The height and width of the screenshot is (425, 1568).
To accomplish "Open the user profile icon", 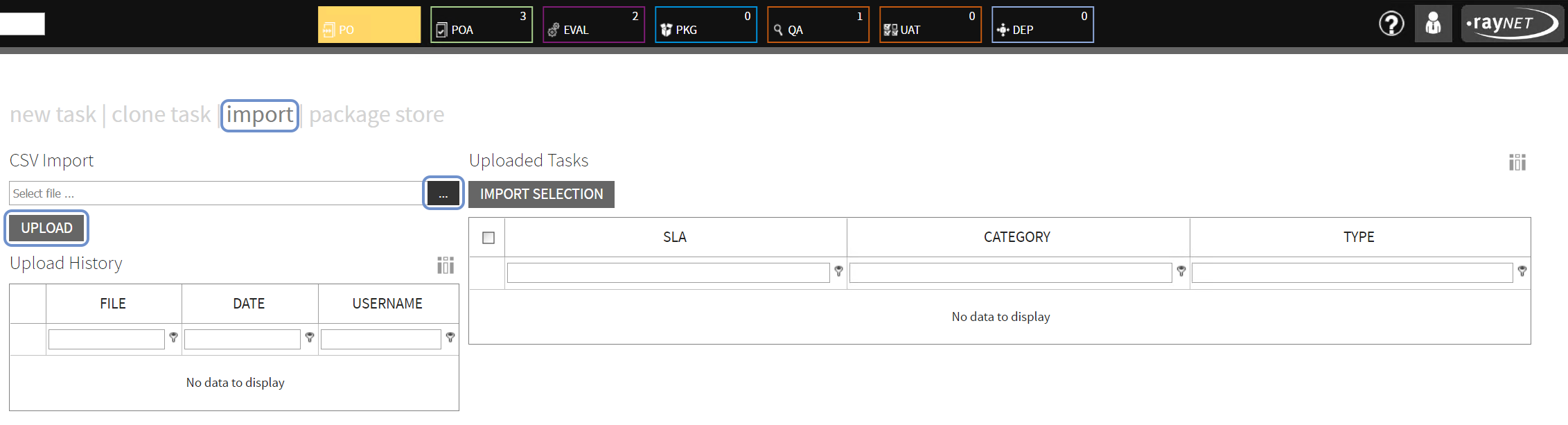I will [1433, 24].
